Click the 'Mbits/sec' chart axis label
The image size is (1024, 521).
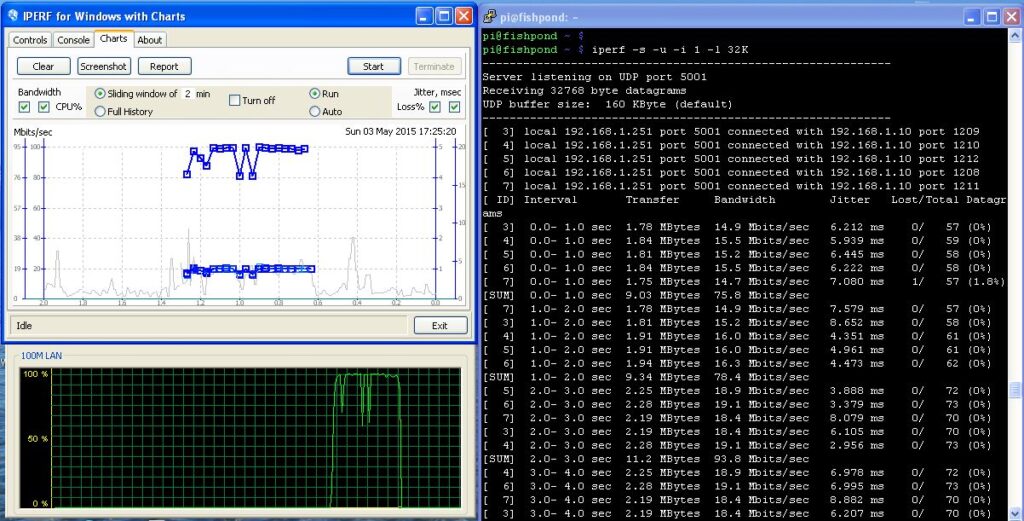tap(33, 132)
